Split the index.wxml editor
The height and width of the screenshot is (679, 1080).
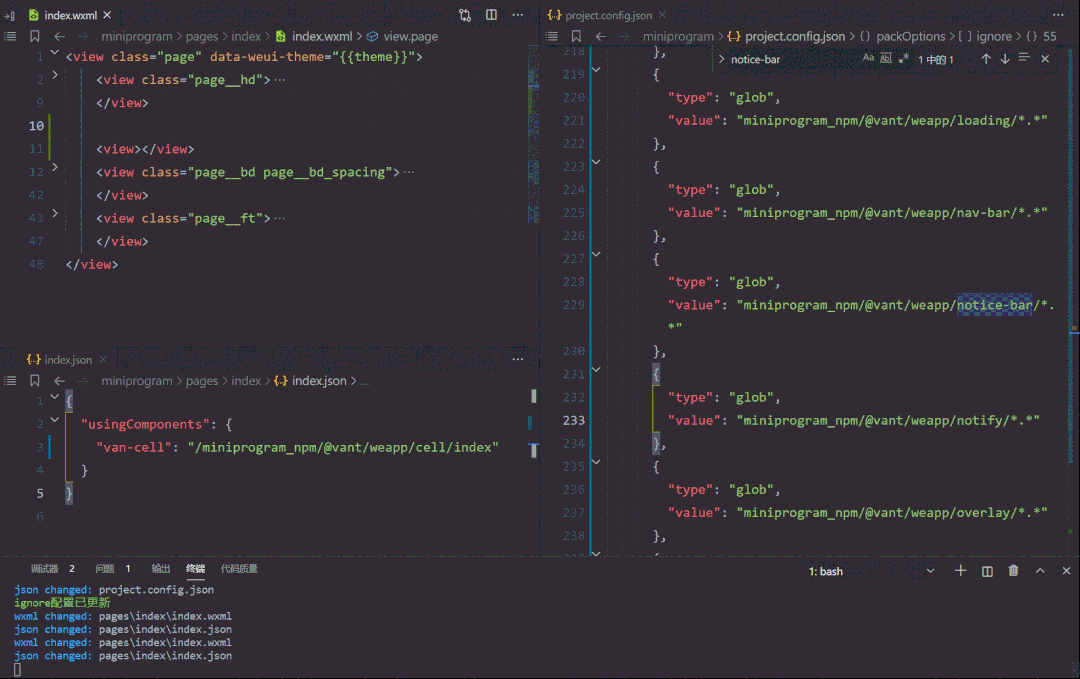point(491,15)
